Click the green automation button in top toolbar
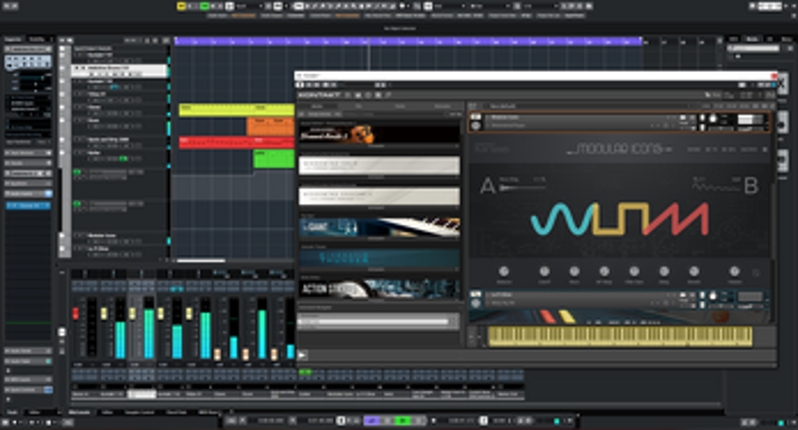798x430 pixels. (x=204, y=6)
